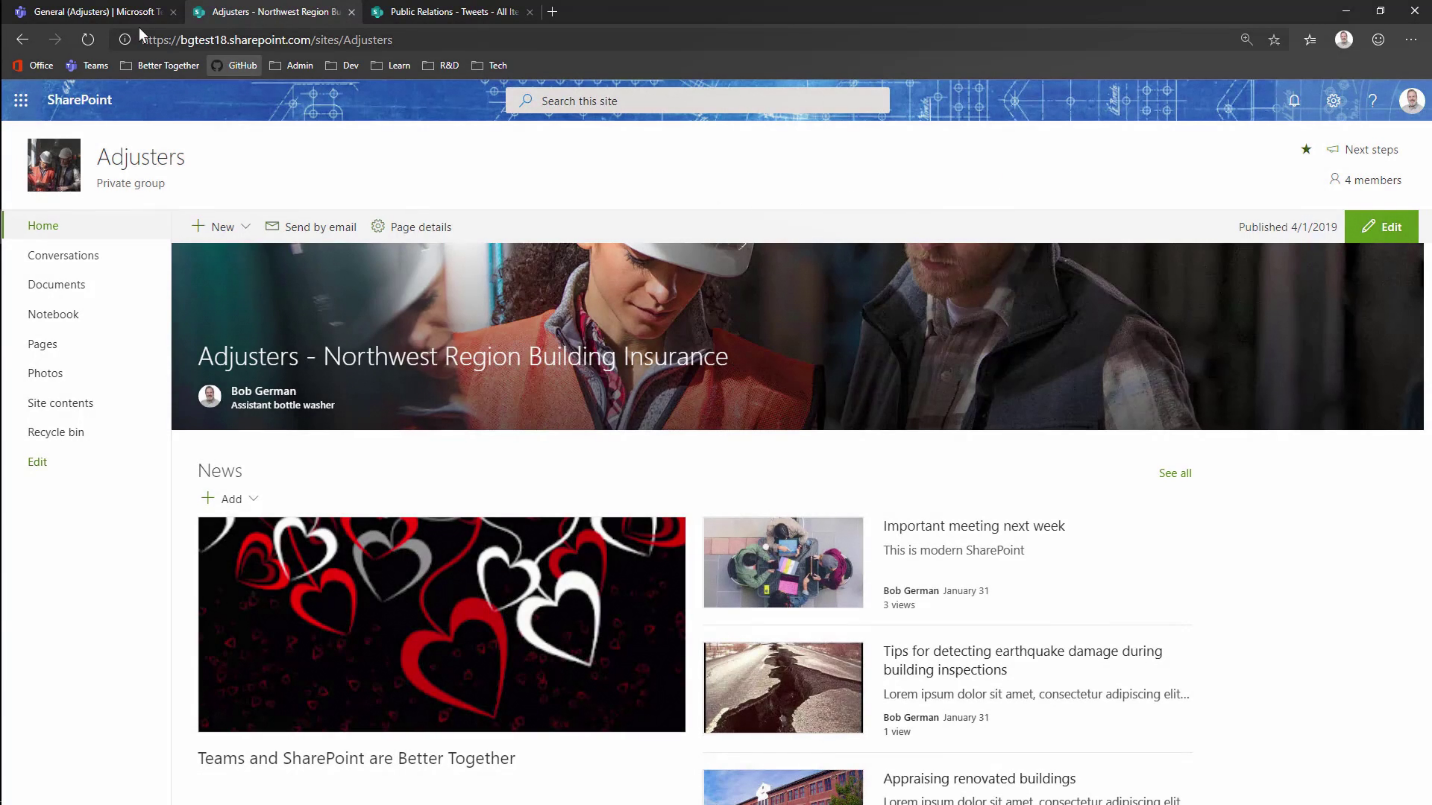Open the hearts news image

tap(442, 624)
